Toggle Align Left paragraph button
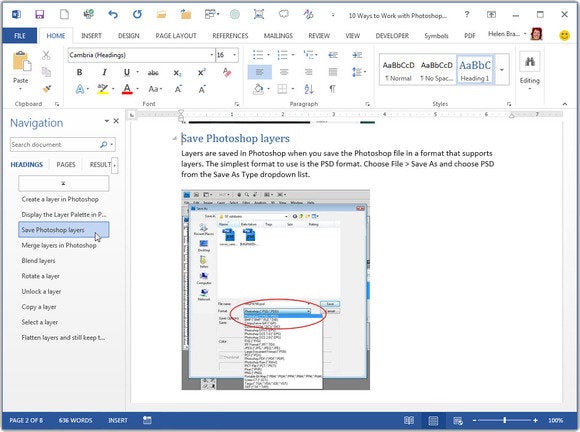The height and width of the screenshot is (432, 580). 259,72
